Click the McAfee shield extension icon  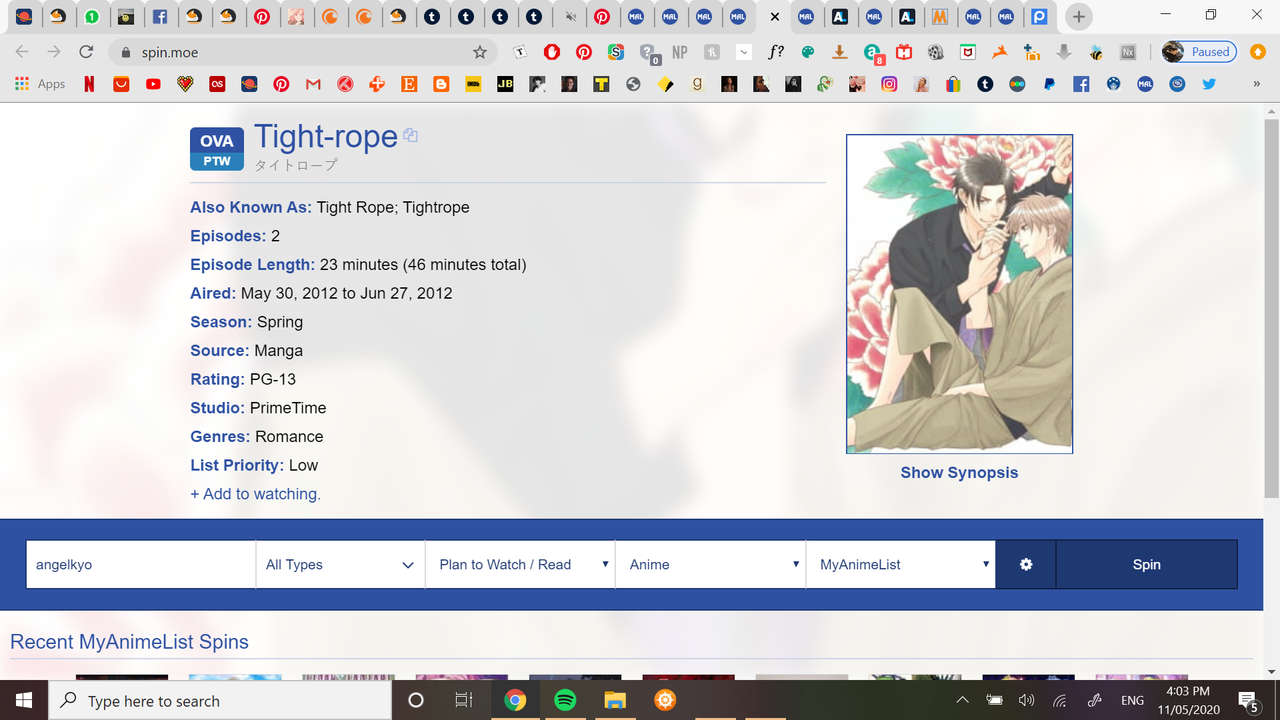(968, 52)
